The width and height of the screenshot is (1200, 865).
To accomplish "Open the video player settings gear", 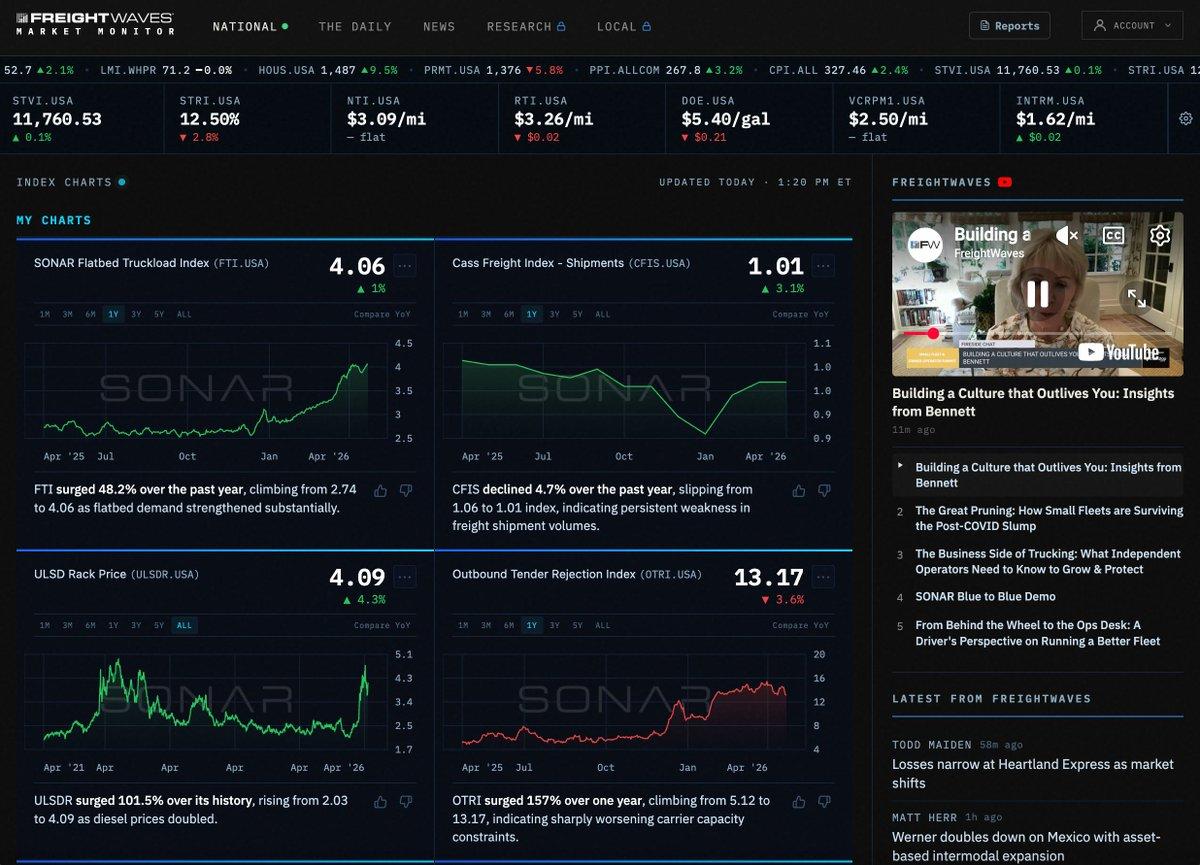I will point(1158,237).
